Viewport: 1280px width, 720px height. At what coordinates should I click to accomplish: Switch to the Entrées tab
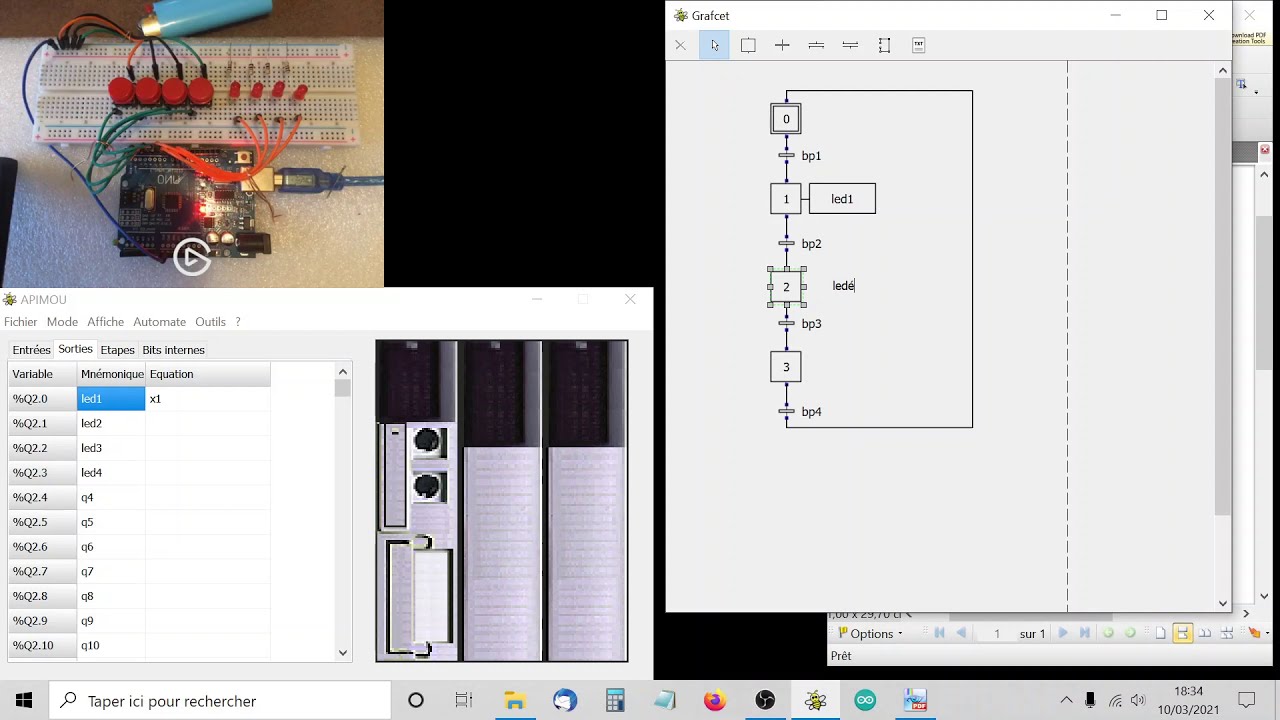click(31, 349)
